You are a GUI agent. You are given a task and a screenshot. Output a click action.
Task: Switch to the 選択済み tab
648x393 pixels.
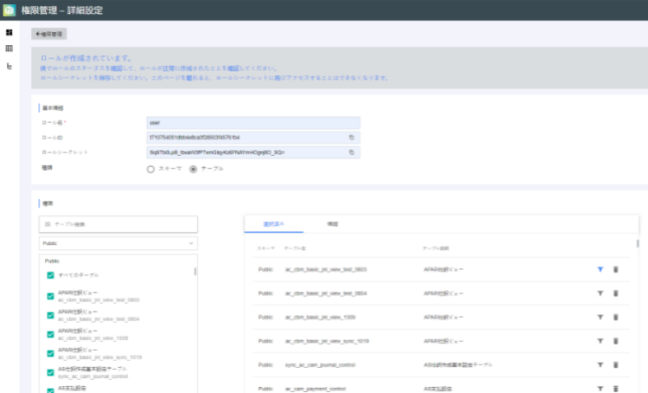pos(274,224)
